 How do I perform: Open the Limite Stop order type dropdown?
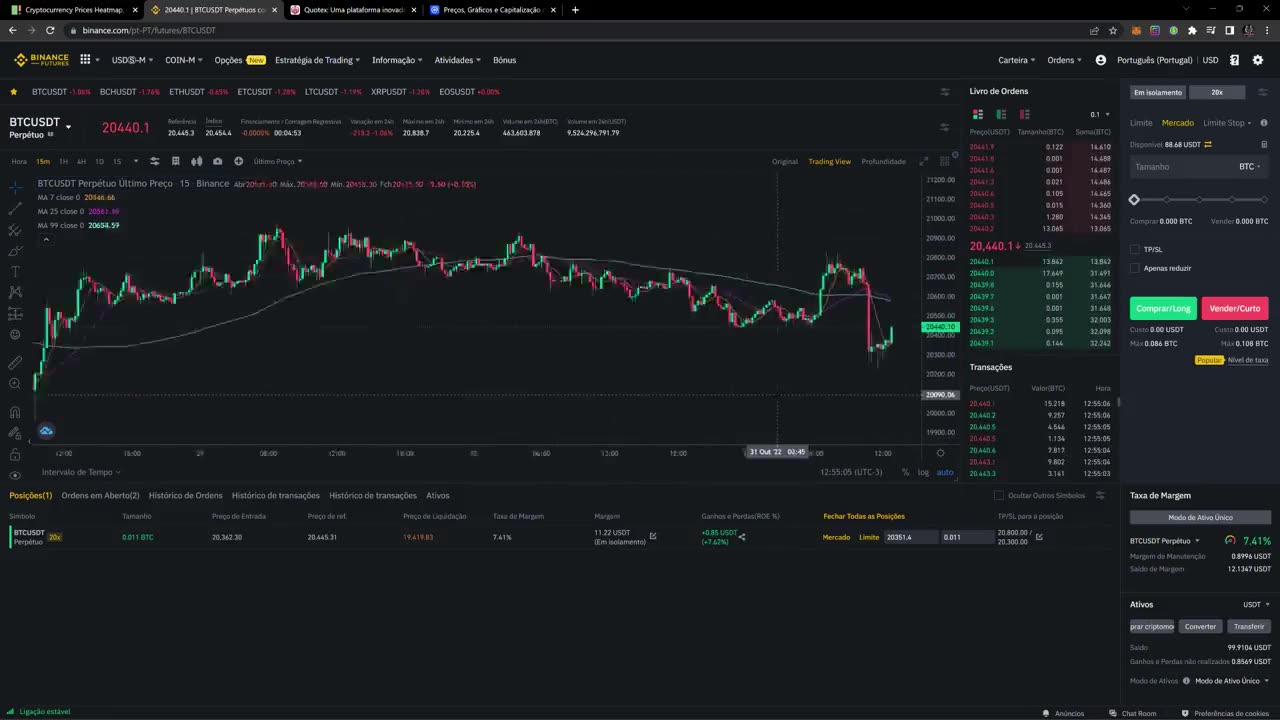(x=1227, y=123)
